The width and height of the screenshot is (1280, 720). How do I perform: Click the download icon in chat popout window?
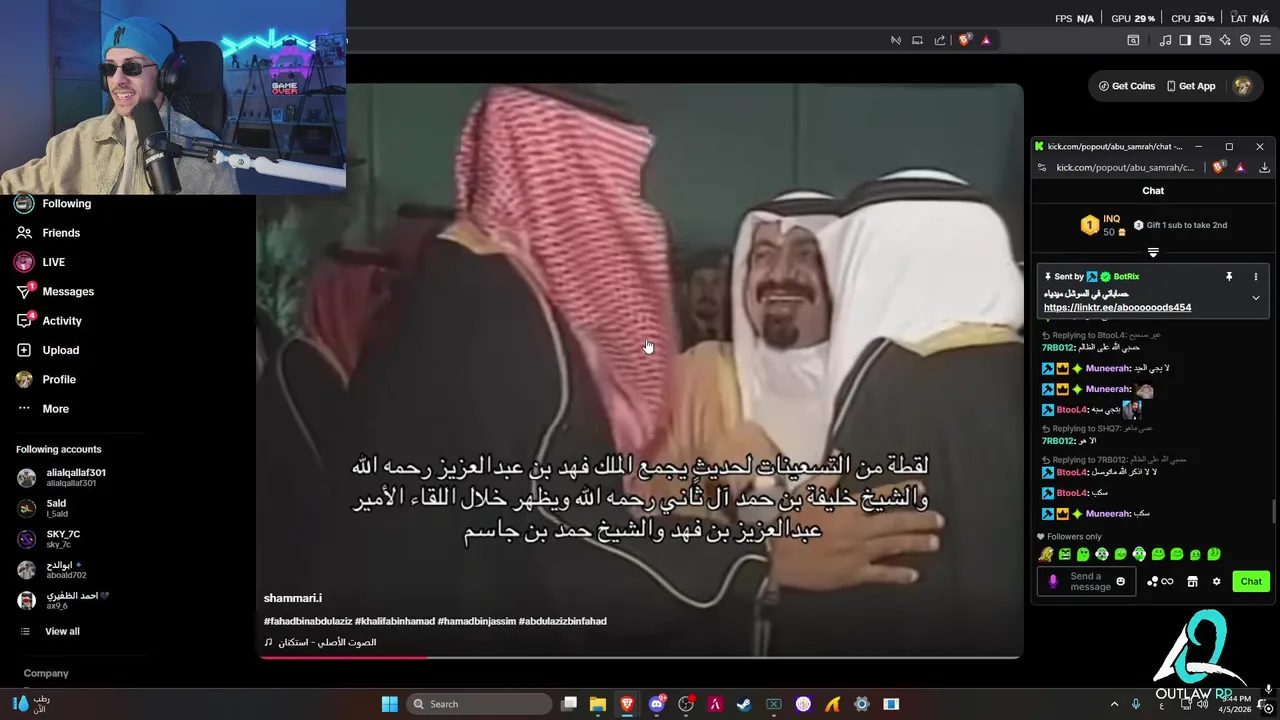(1264, 168)
